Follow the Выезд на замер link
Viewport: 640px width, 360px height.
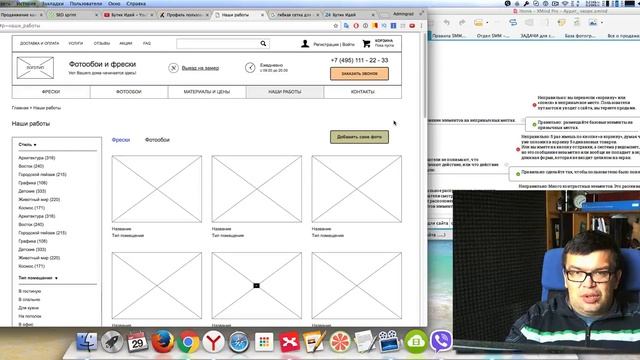click(x=200, y=68)
